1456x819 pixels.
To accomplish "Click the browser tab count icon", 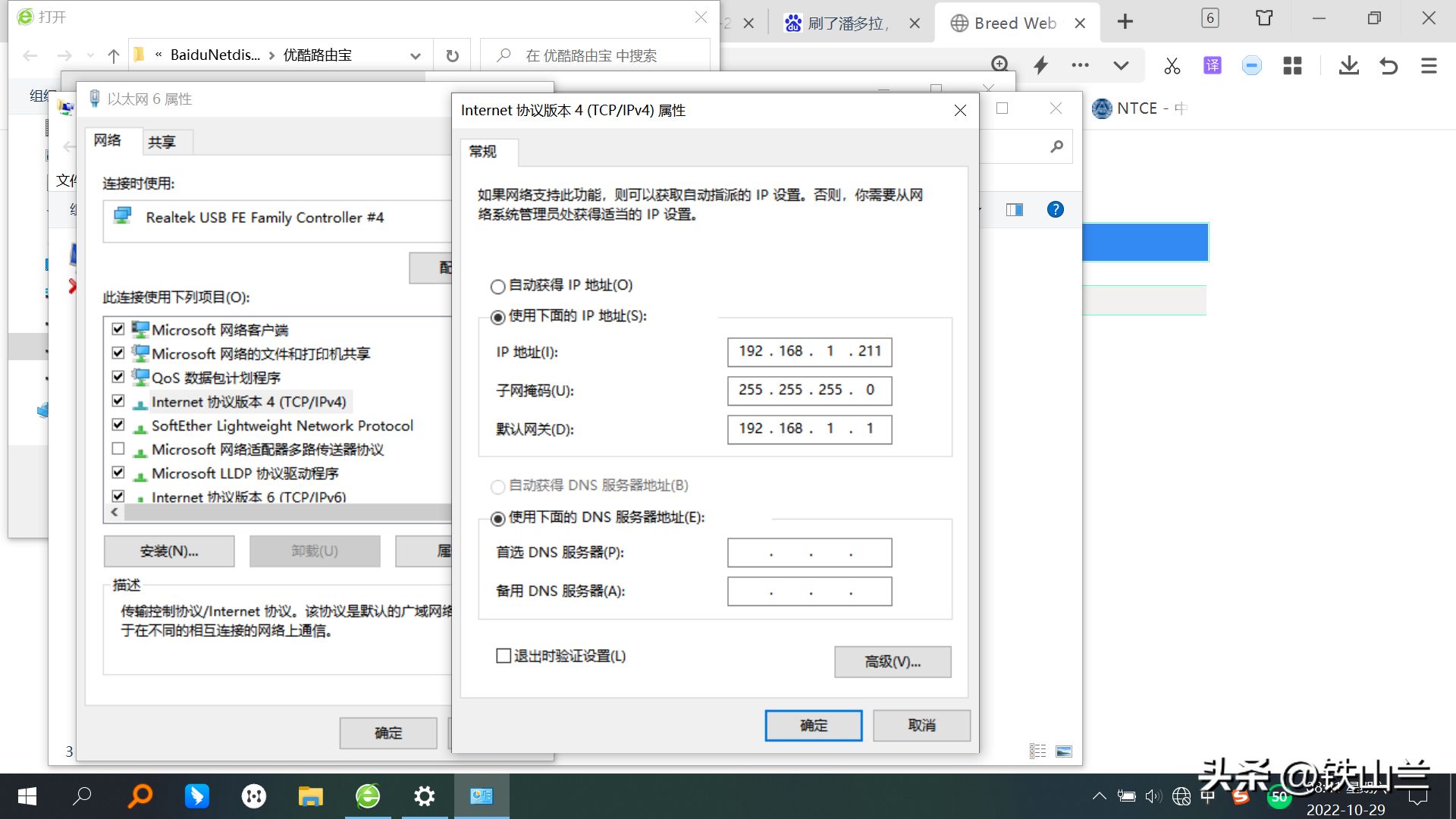I will (x=1210, y=18).
